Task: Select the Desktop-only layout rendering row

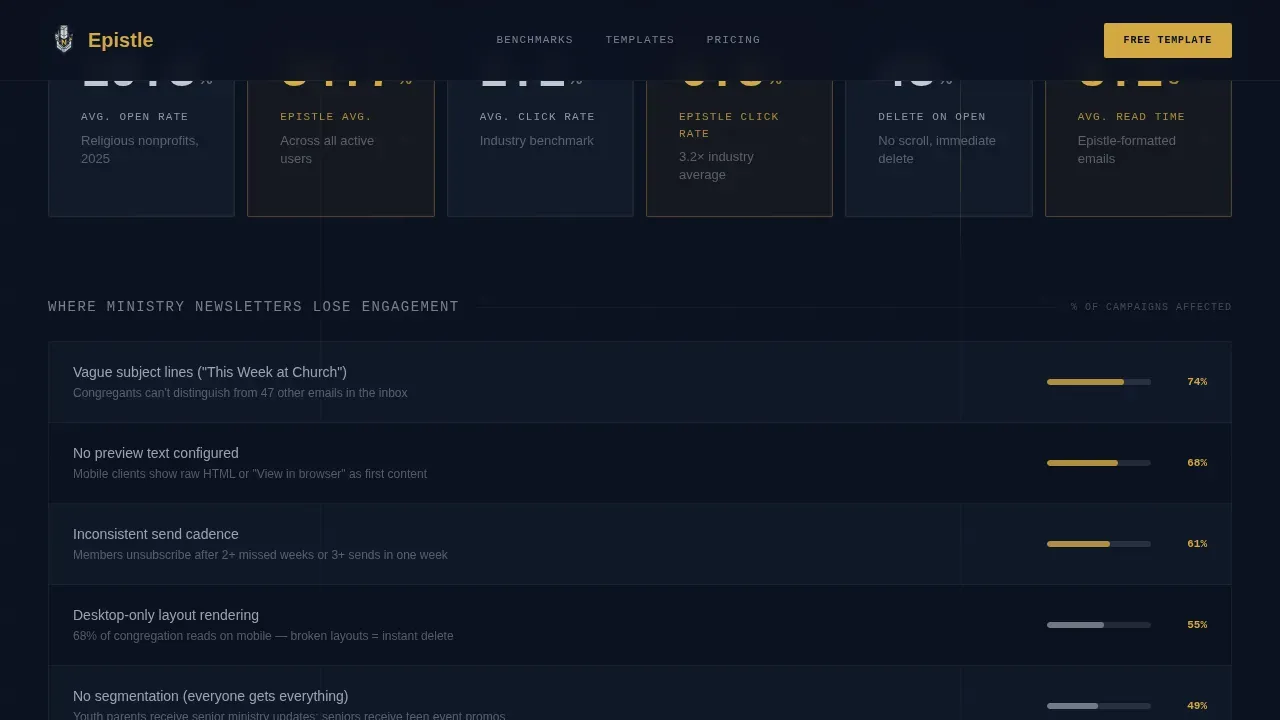Action: (x=640, y=625)
